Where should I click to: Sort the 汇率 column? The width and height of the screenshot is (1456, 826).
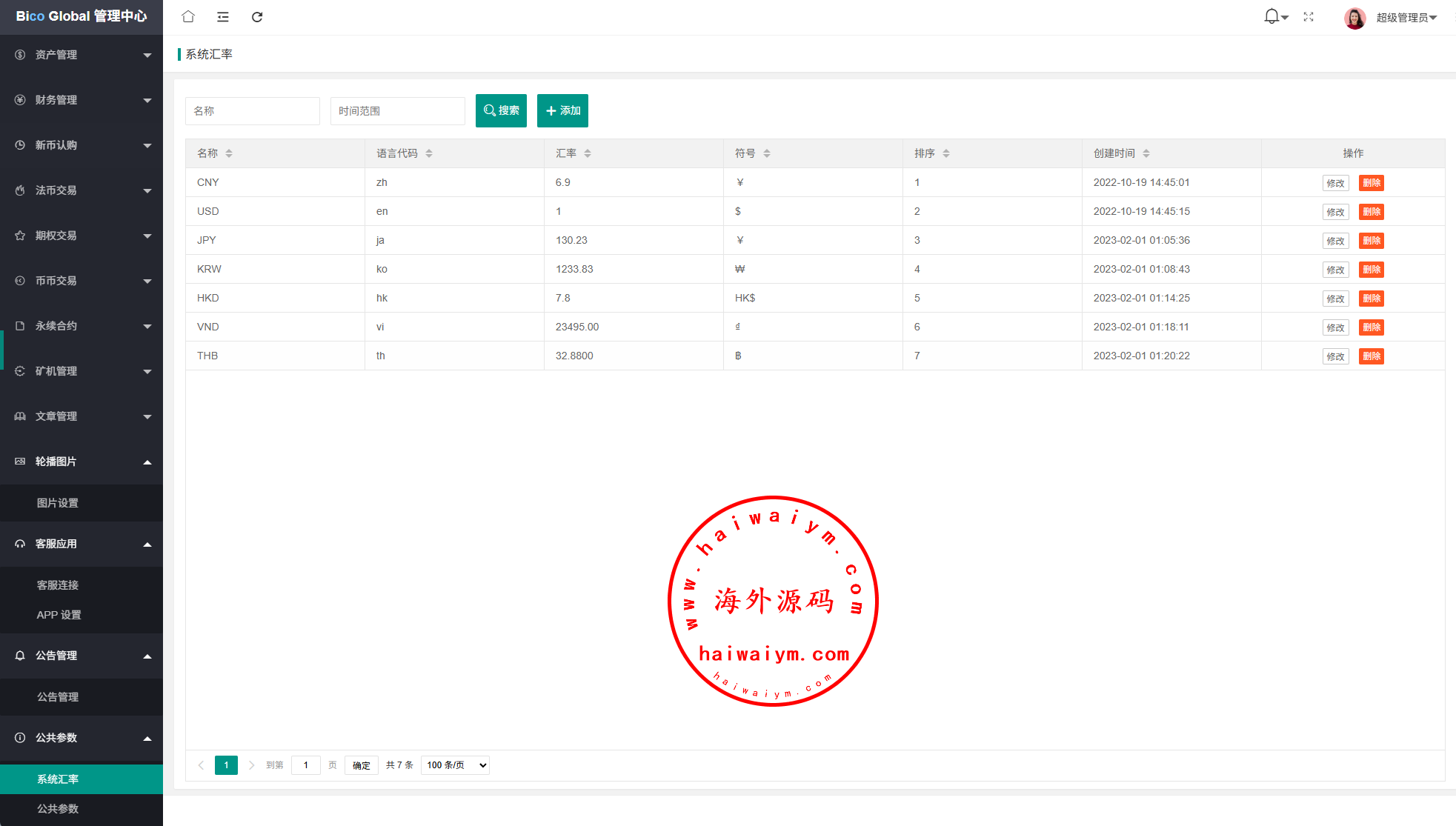point(588,153)
